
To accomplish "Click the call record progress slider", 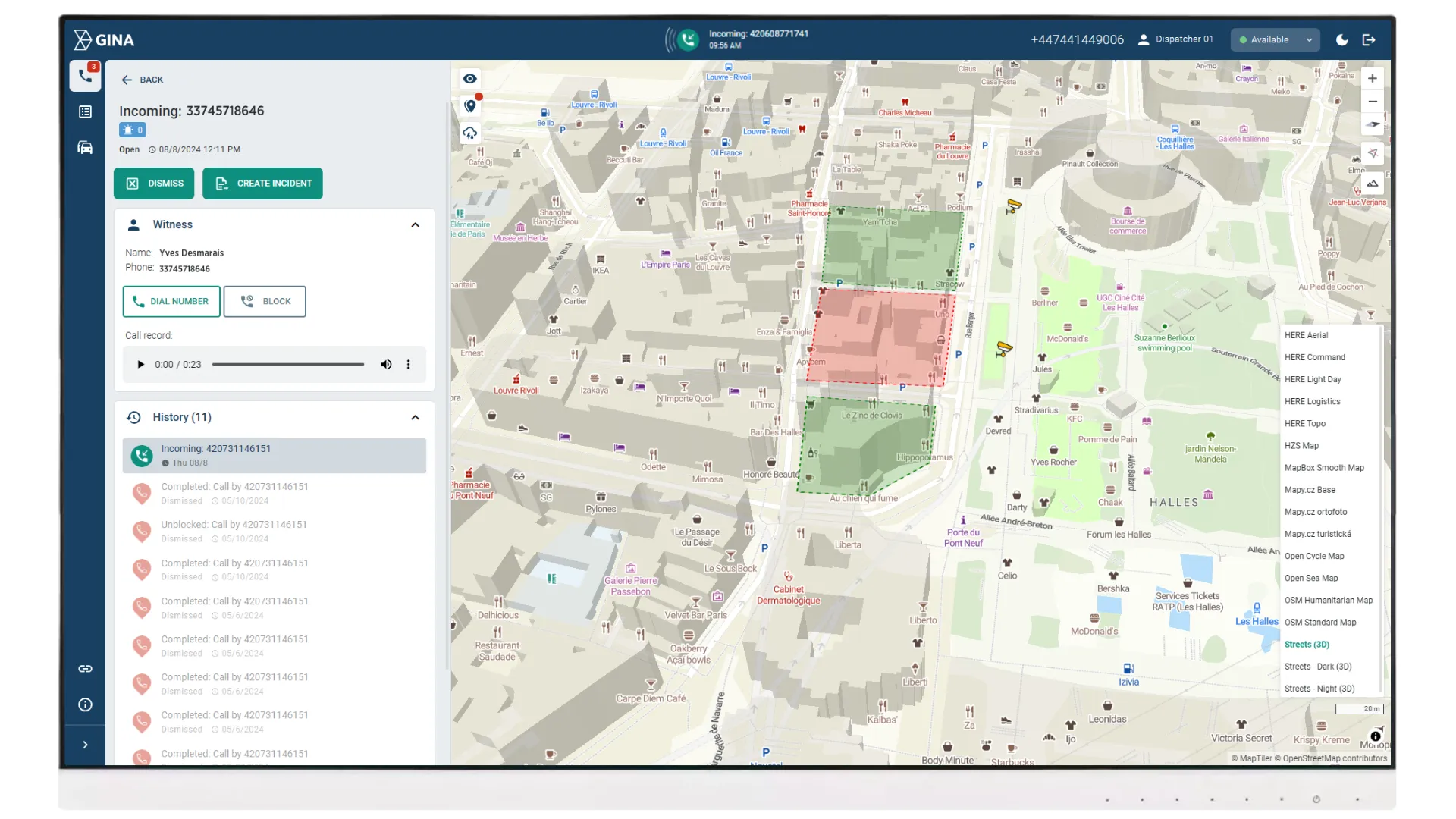I will (288, 365).
